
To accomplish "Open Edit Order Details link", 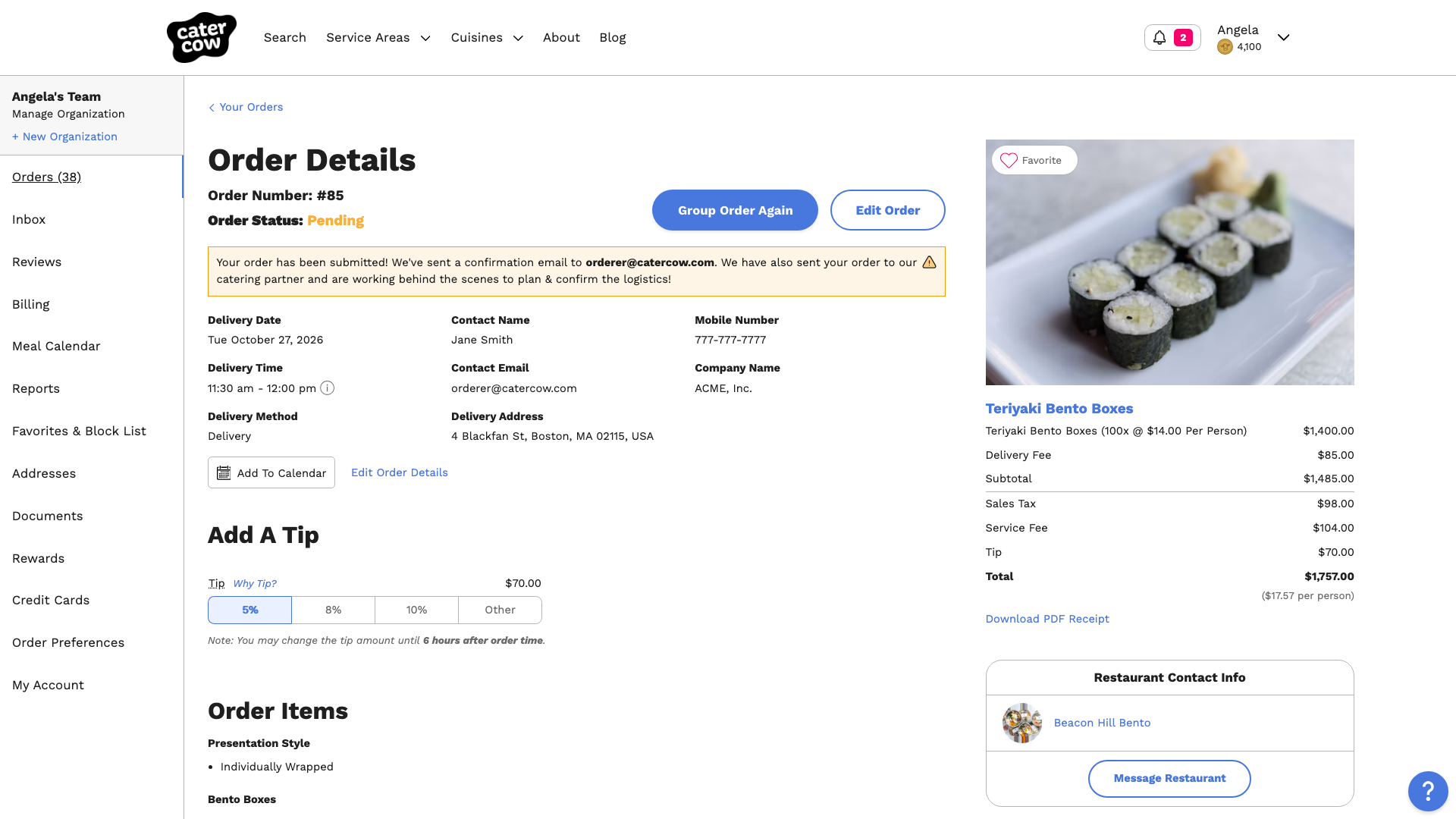I will tap(399, 472).
